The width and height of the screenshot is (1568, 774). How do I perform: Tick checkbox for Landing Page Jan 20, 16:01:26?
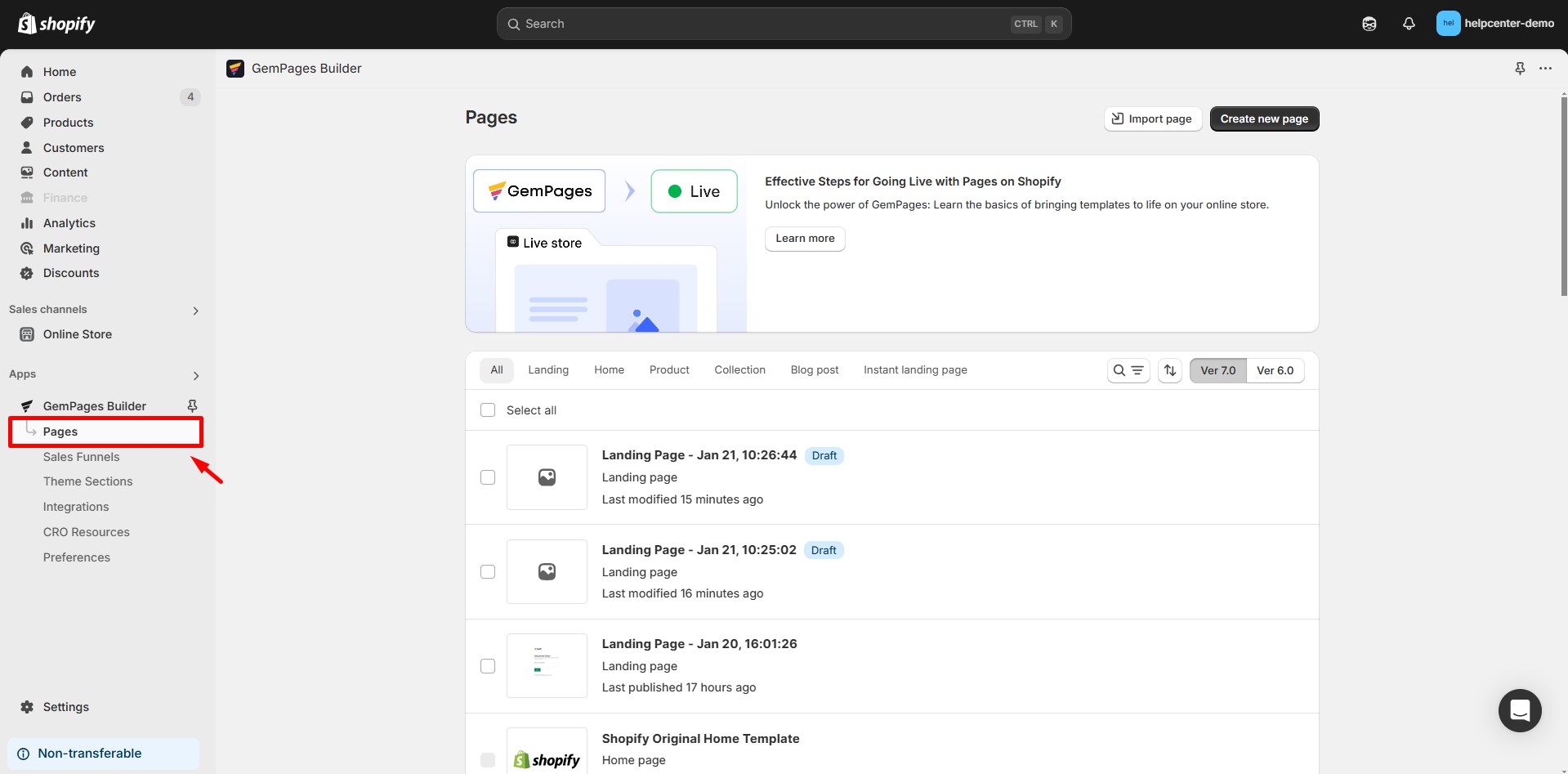tap(488, 666)
